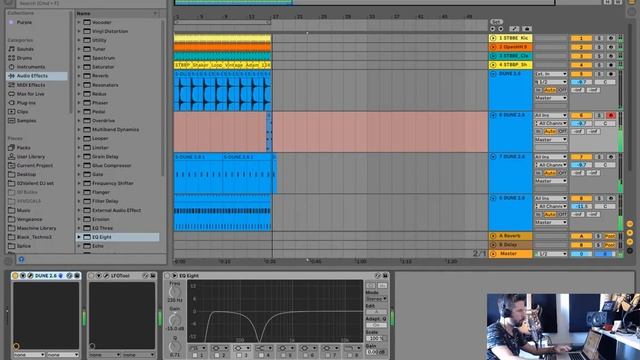Open the Vengeance folder in Places
This screenshot has width=640, height=360.
coord(29,219)
